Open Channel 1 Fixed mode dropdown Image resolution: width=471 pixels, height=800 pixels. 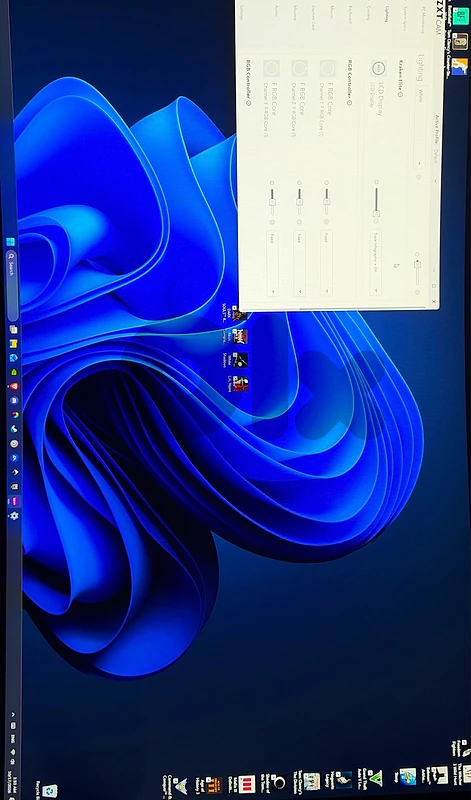(326, 262)
